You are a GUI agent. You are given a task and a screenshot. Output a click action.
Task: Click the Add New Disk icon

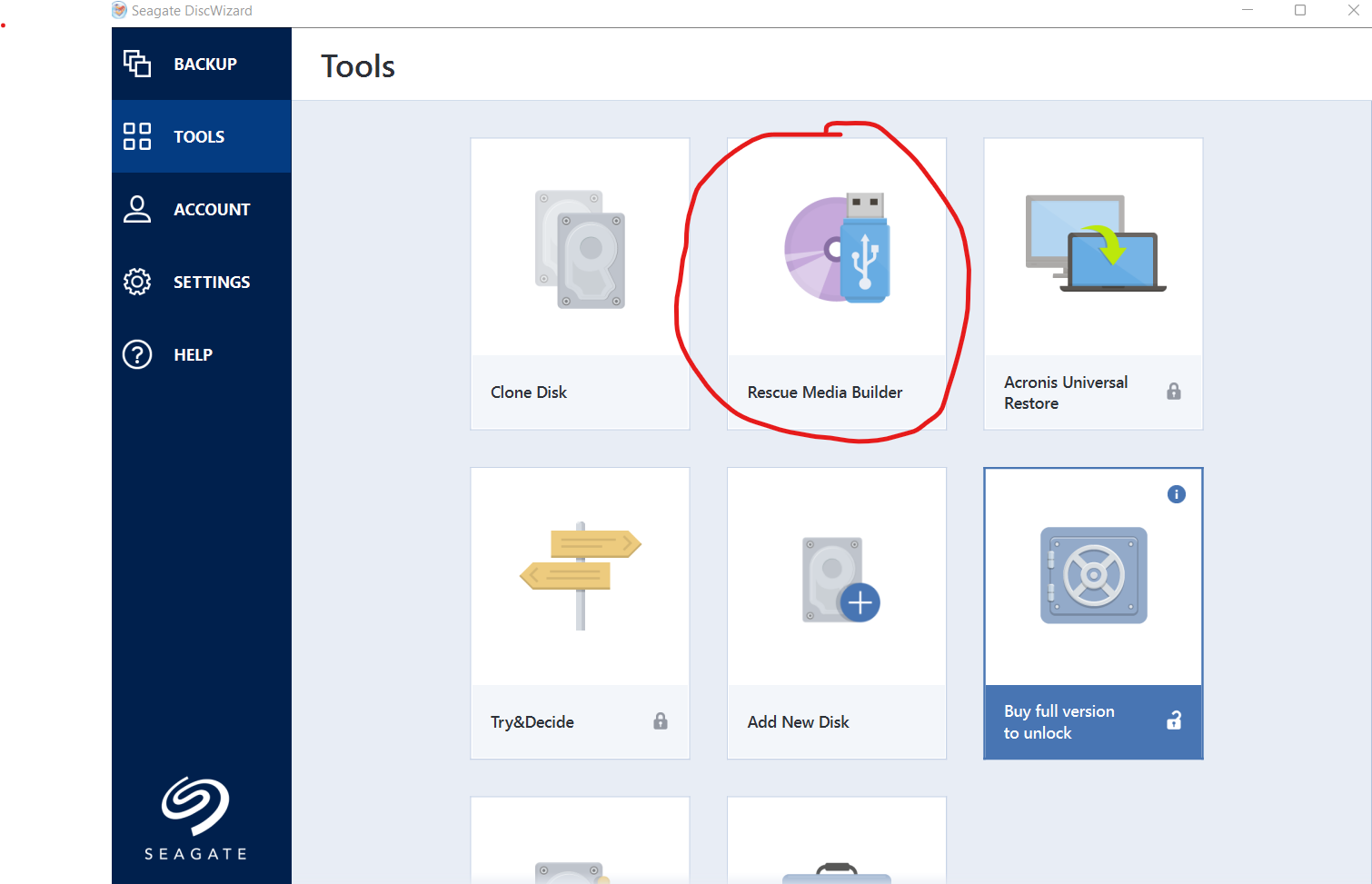[x=840, y=580]
